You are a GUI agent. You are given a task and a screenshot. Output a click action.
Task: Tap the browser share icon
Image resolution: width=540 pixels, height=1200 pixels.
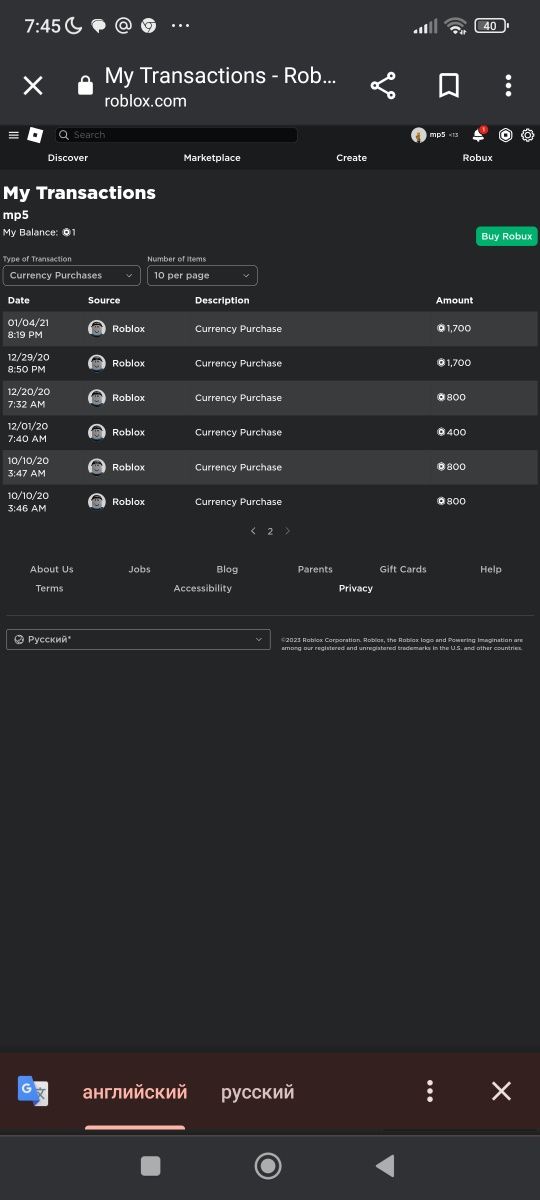[x=383, y=86]
